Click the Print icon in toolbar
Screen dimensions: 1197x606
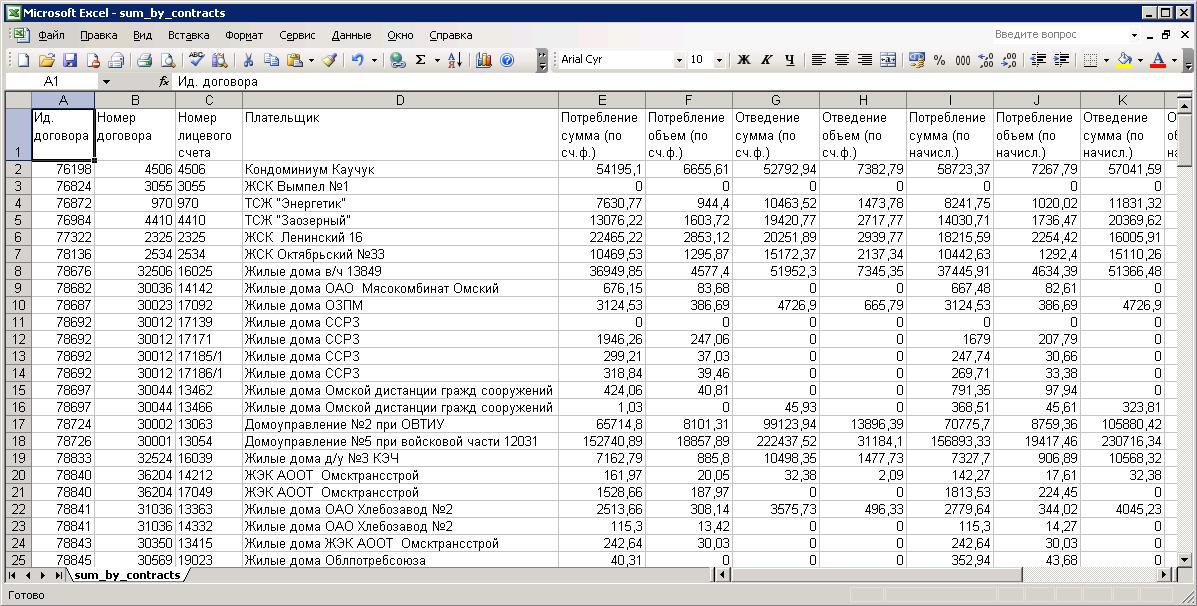(144, 60)
